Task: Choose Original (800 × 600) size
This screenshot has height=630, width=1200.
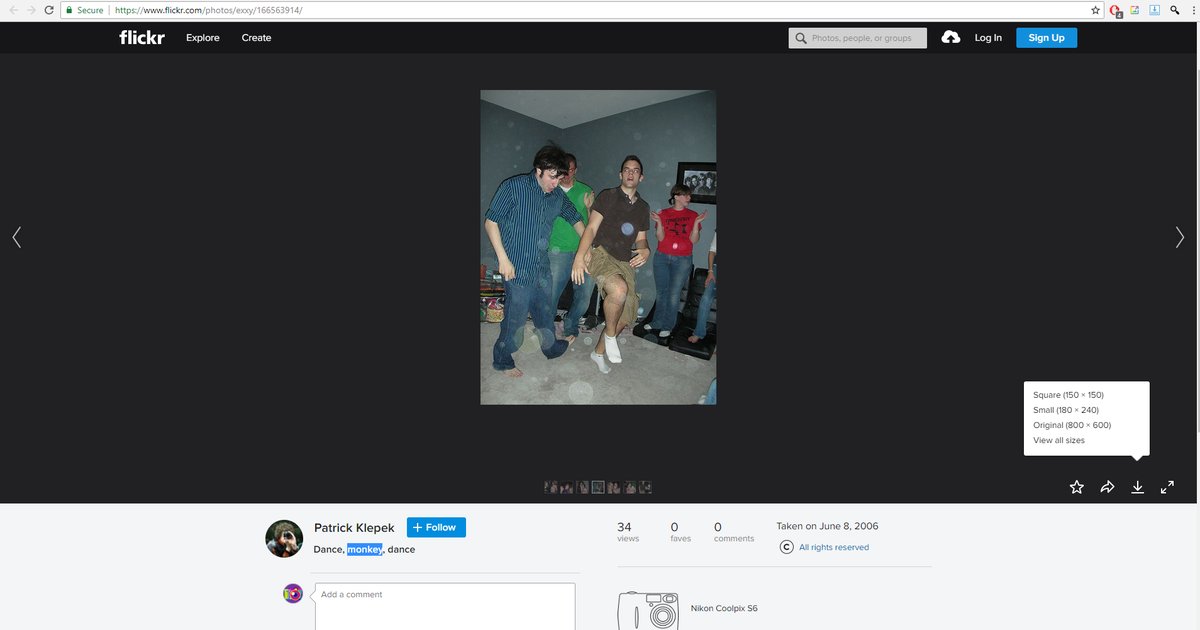Action: (1072, 425)
